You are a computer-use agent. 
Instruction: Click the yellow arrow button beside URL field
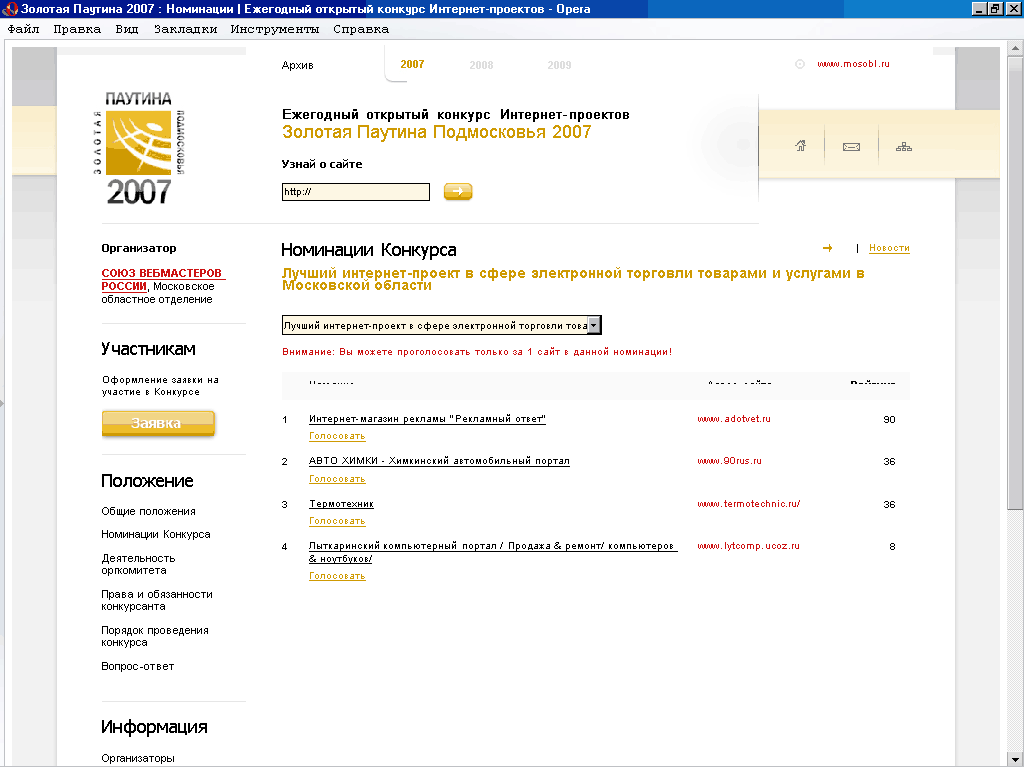pyautogui.click(x=458, y=191)
